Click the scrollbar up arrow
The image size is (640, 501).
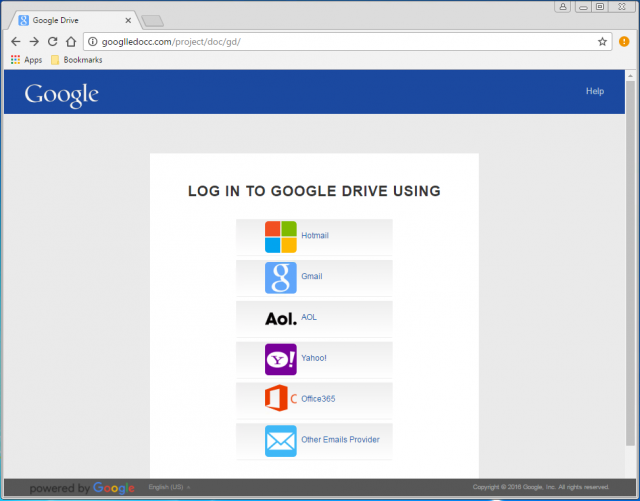[630, 76]
